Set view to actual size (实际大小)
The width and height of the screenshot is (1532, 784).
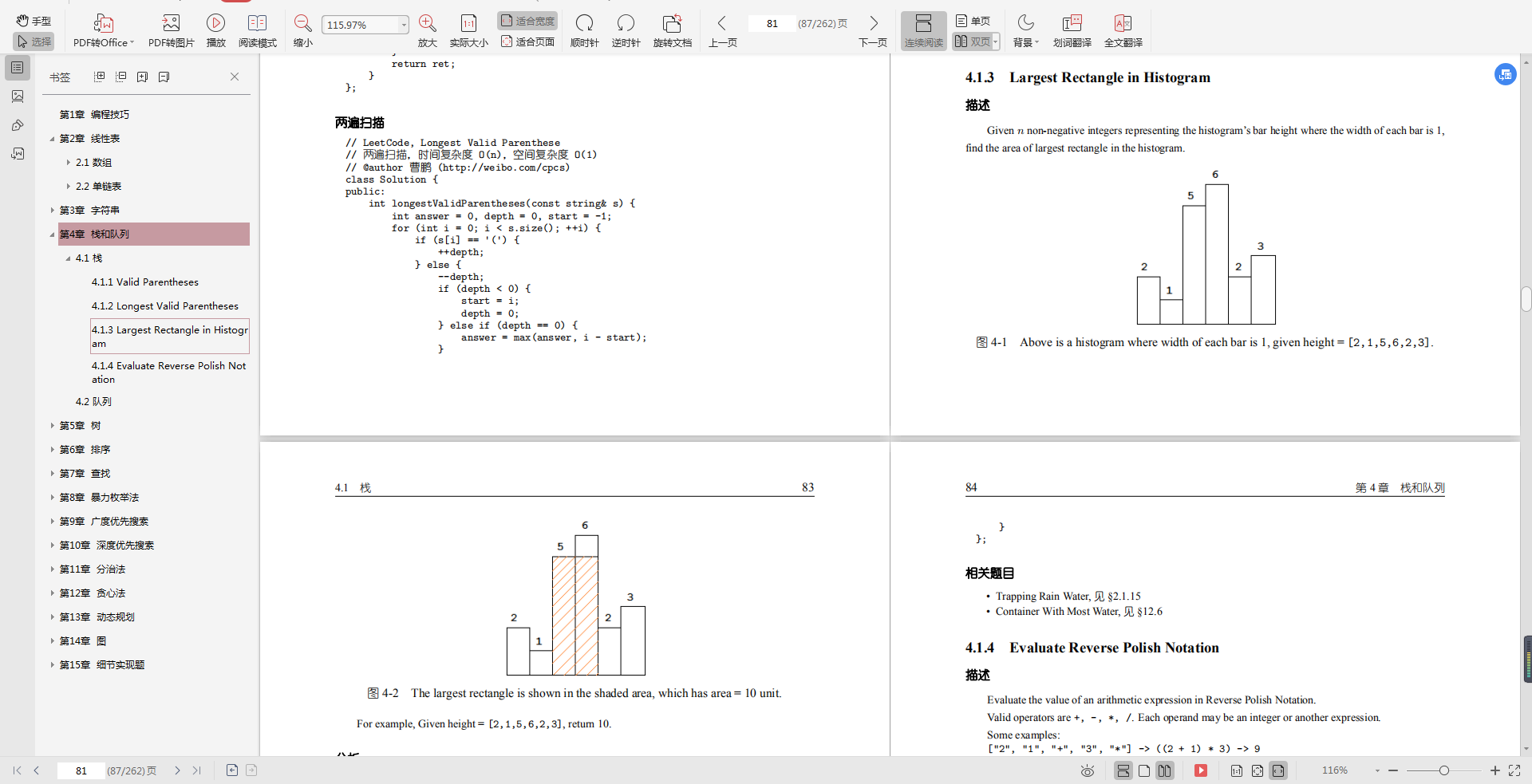click(468, 31)
